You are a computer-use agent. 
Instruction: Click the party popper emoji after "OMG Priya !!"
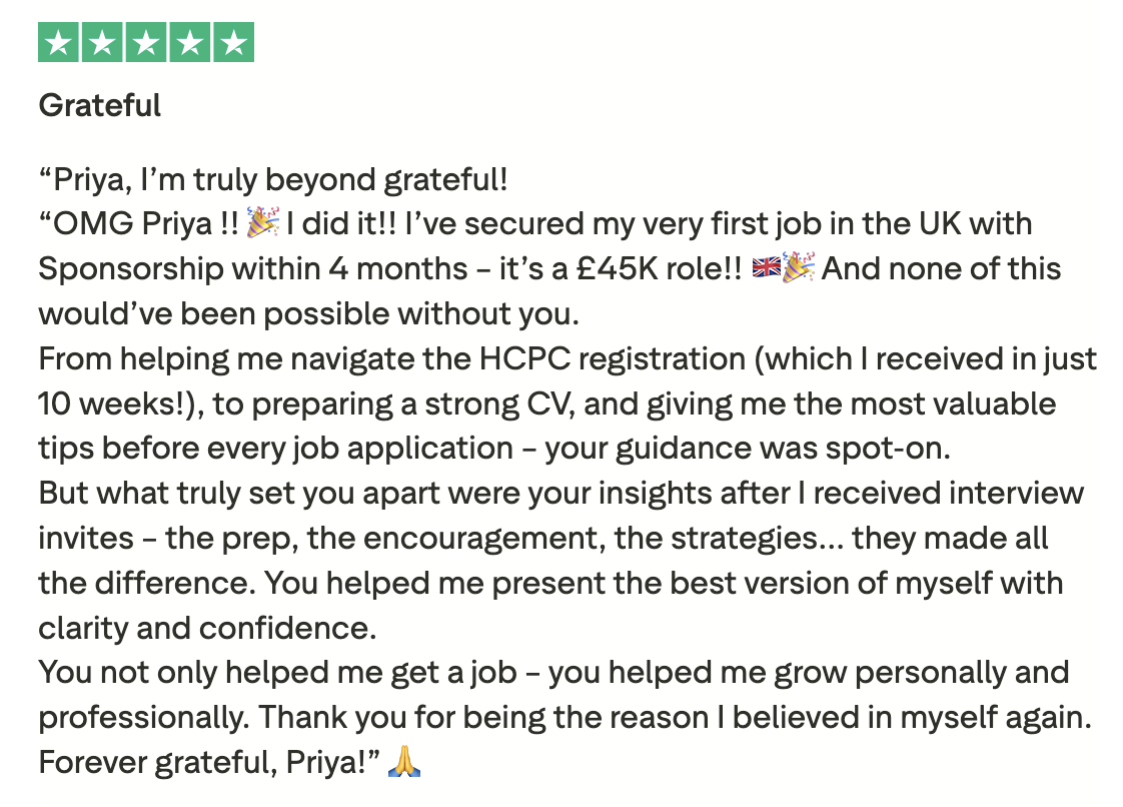(260, 224)
